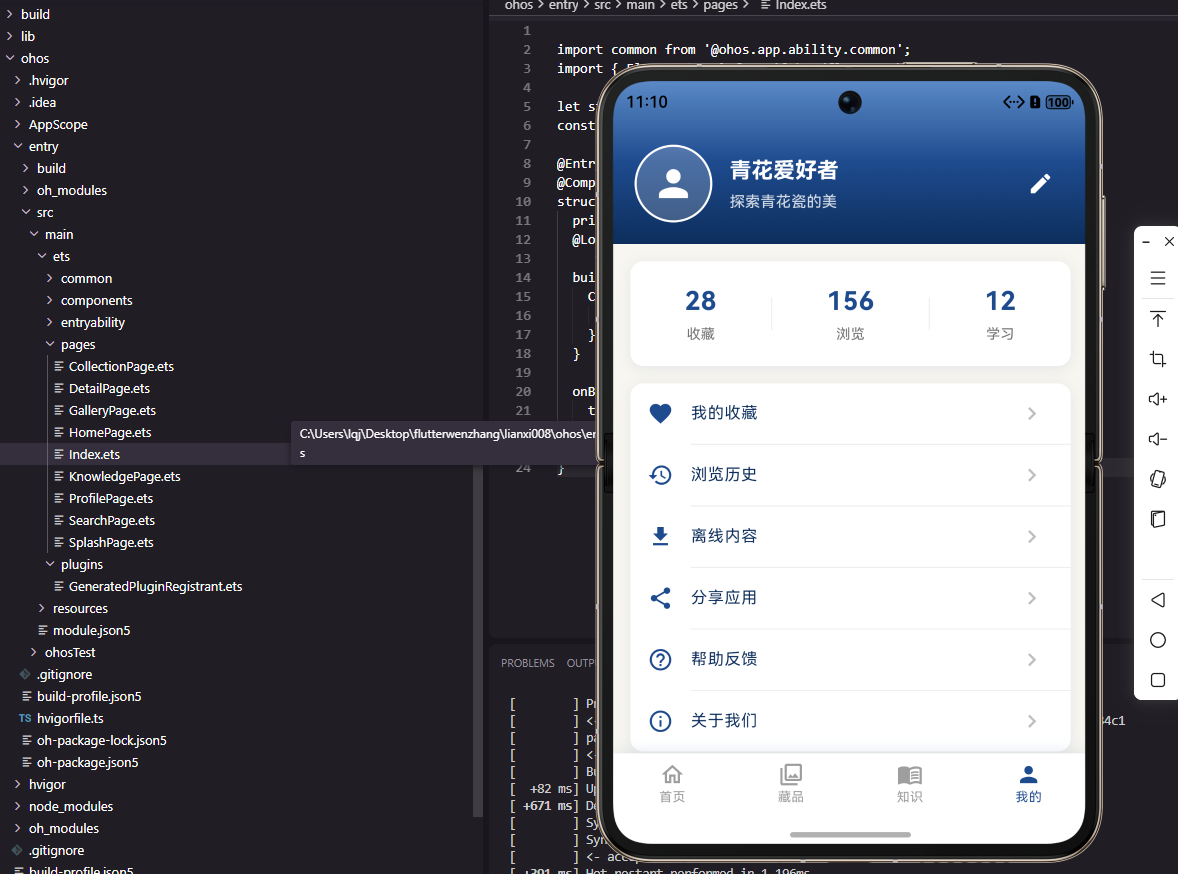Tap the history clock icon for 浏览历史
Viewport: 1178px width, 874px height.
pyautogui.click(x=660, y=475)
